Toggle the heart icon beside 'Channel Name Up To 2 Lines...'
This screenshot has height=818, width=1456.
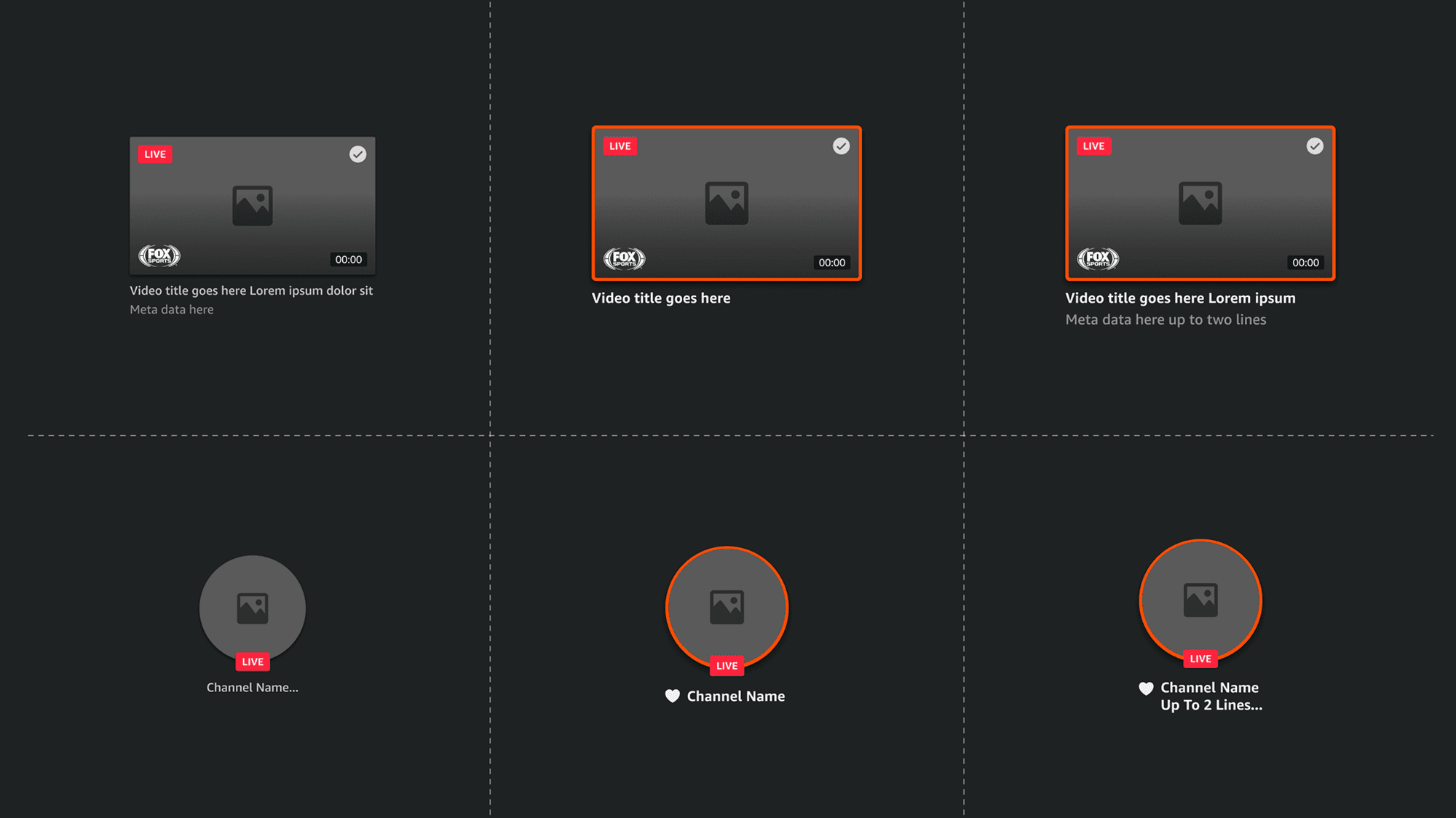[1146, 688]
